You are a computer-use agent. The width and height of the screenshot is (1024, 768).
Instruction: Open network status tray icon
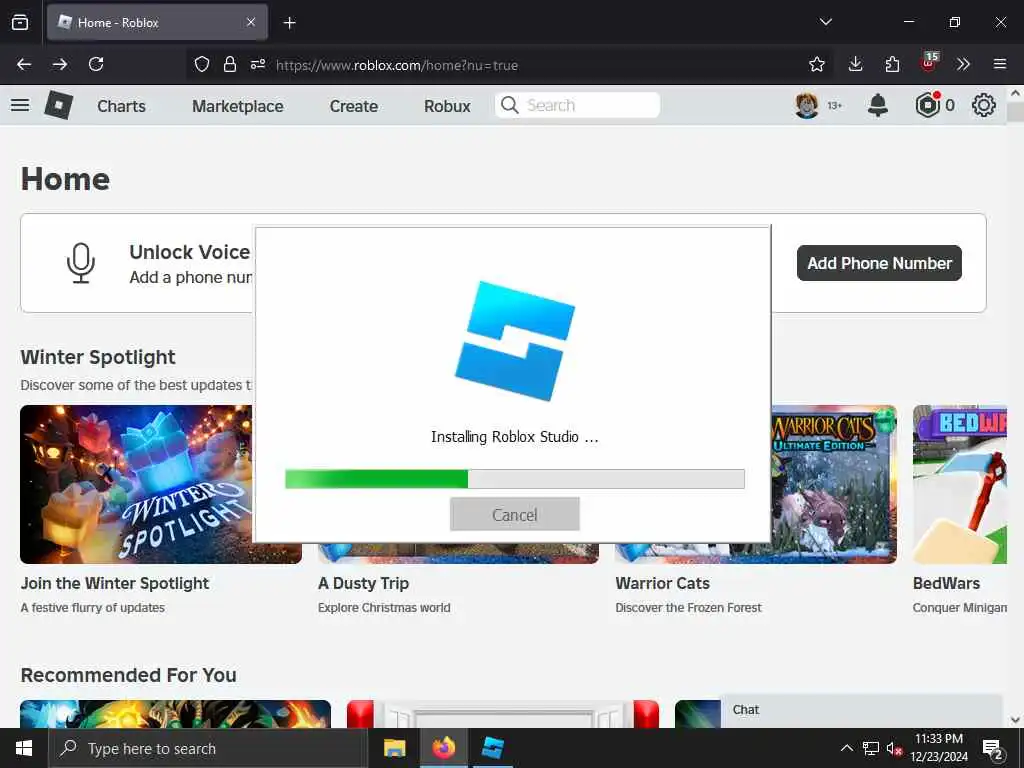coord(871,748)
